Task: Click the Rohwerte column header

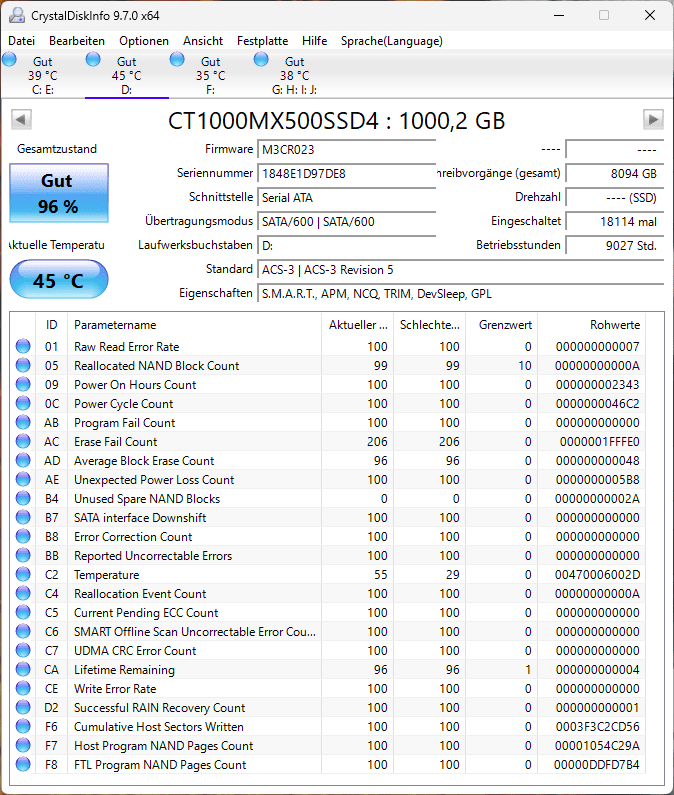Action: pyautogui.click(x=592, y=325)
